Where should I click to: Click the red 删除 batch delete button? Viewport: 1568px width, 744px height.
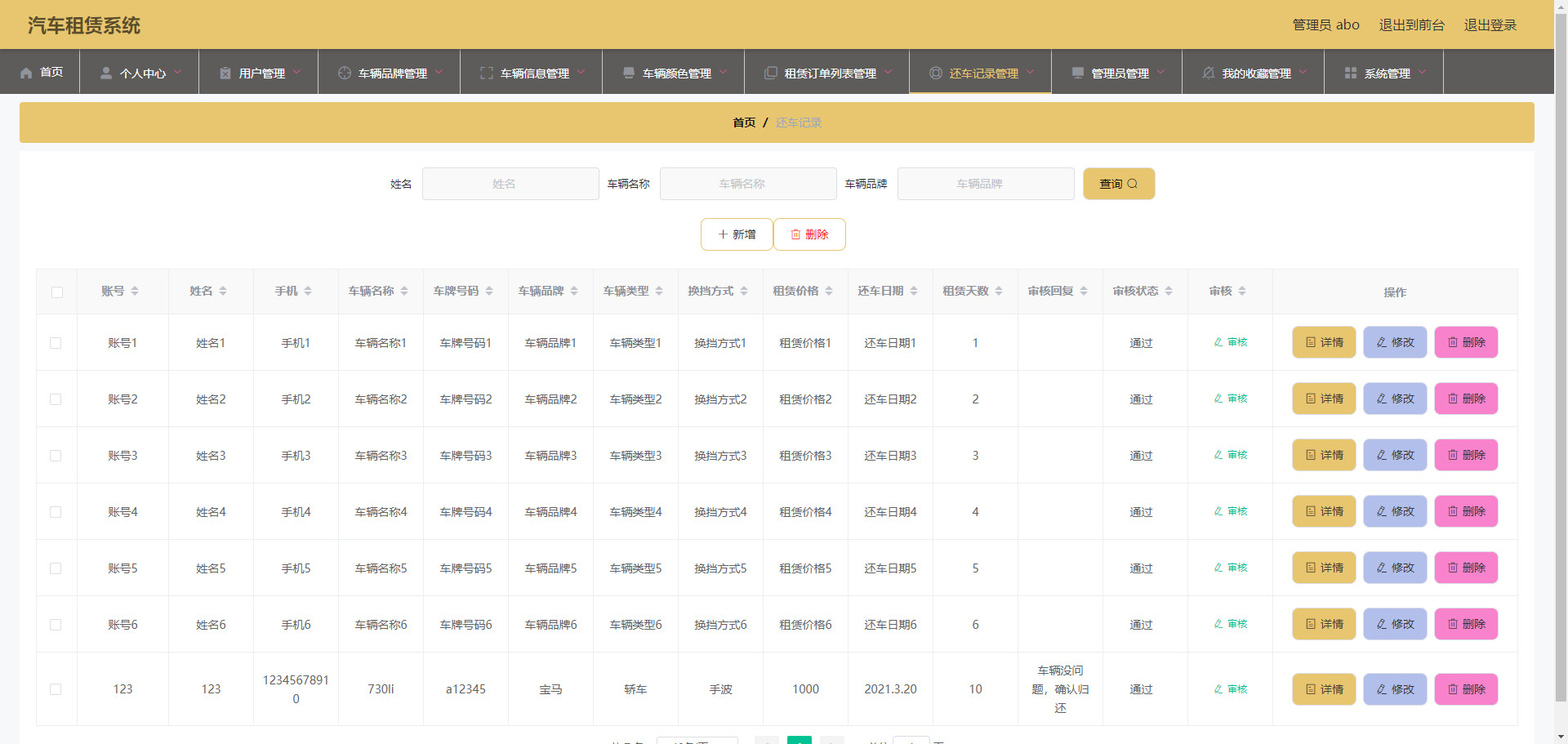click(809, 234)
